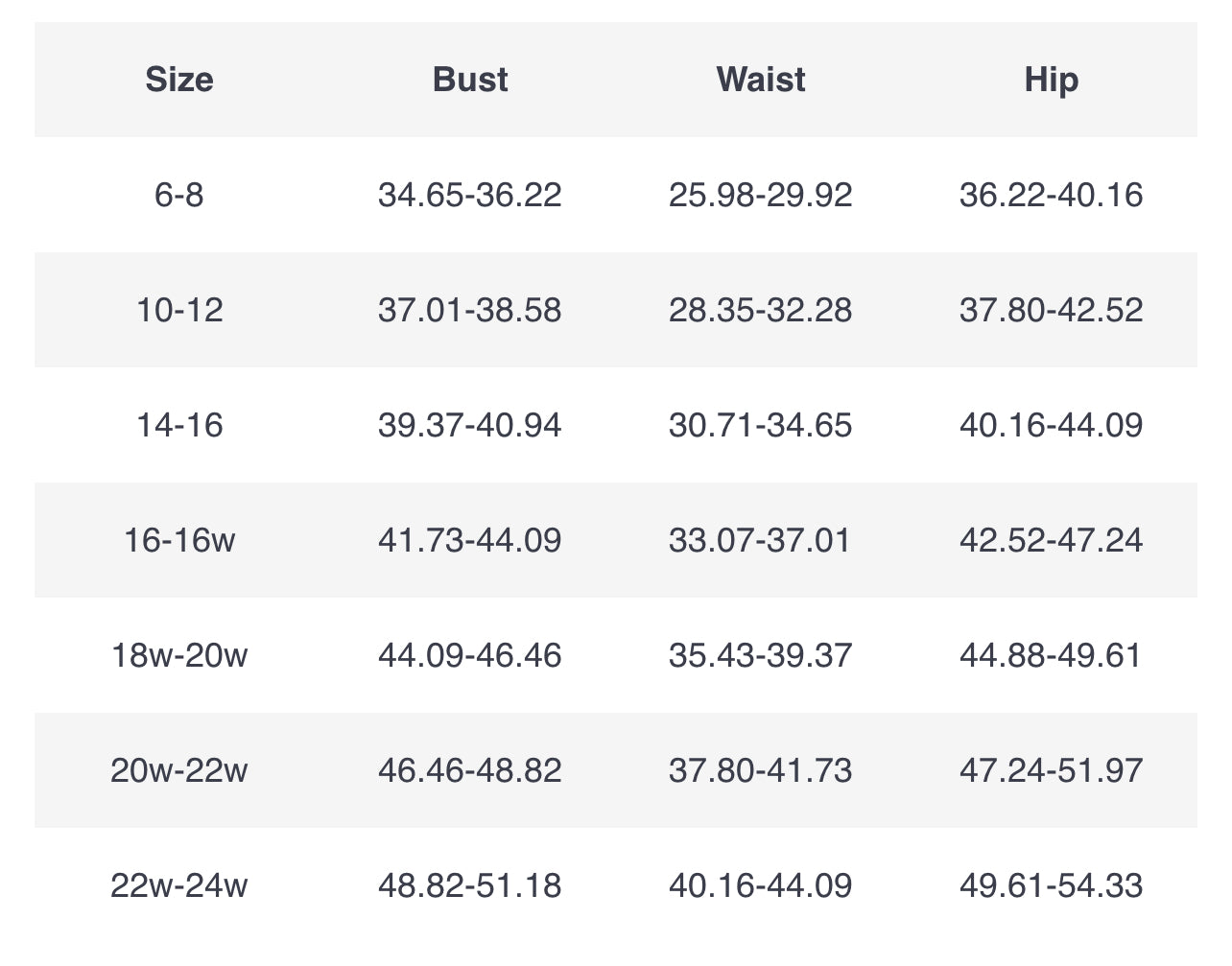1232x966 pixels.
Task: Click the Bust column header
Action: pyautogui.click(x=470, y=80)
